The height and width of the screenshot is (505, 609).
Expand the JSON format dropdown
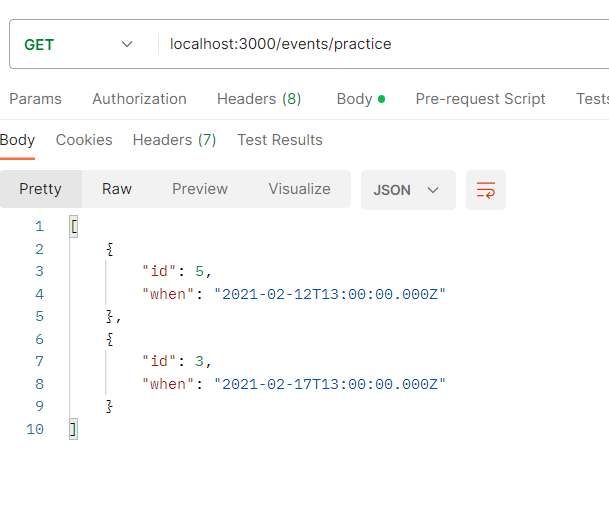pyautogui.click(x=407, y=189)
